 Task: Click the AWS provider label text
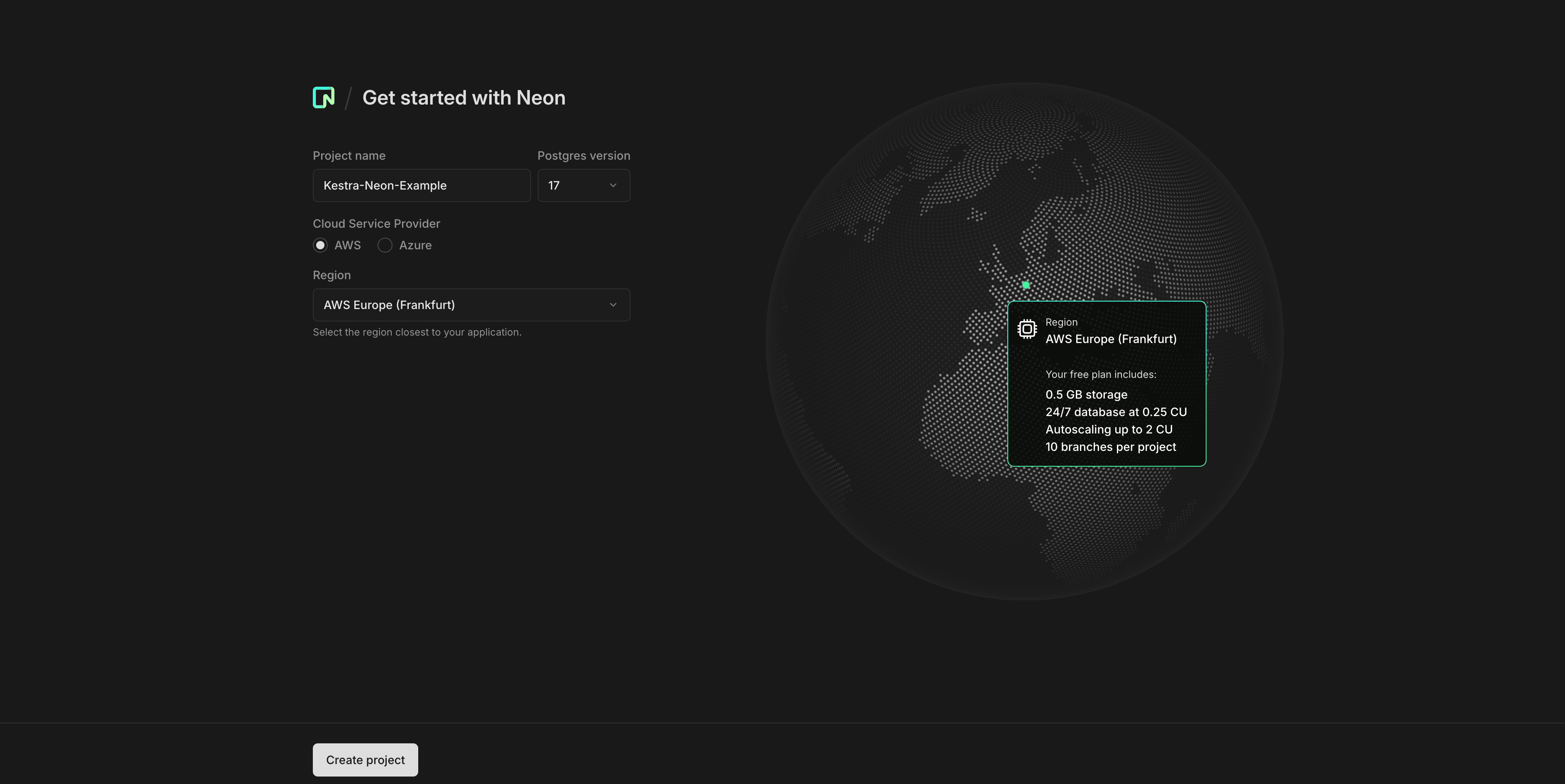click(348, 245)
